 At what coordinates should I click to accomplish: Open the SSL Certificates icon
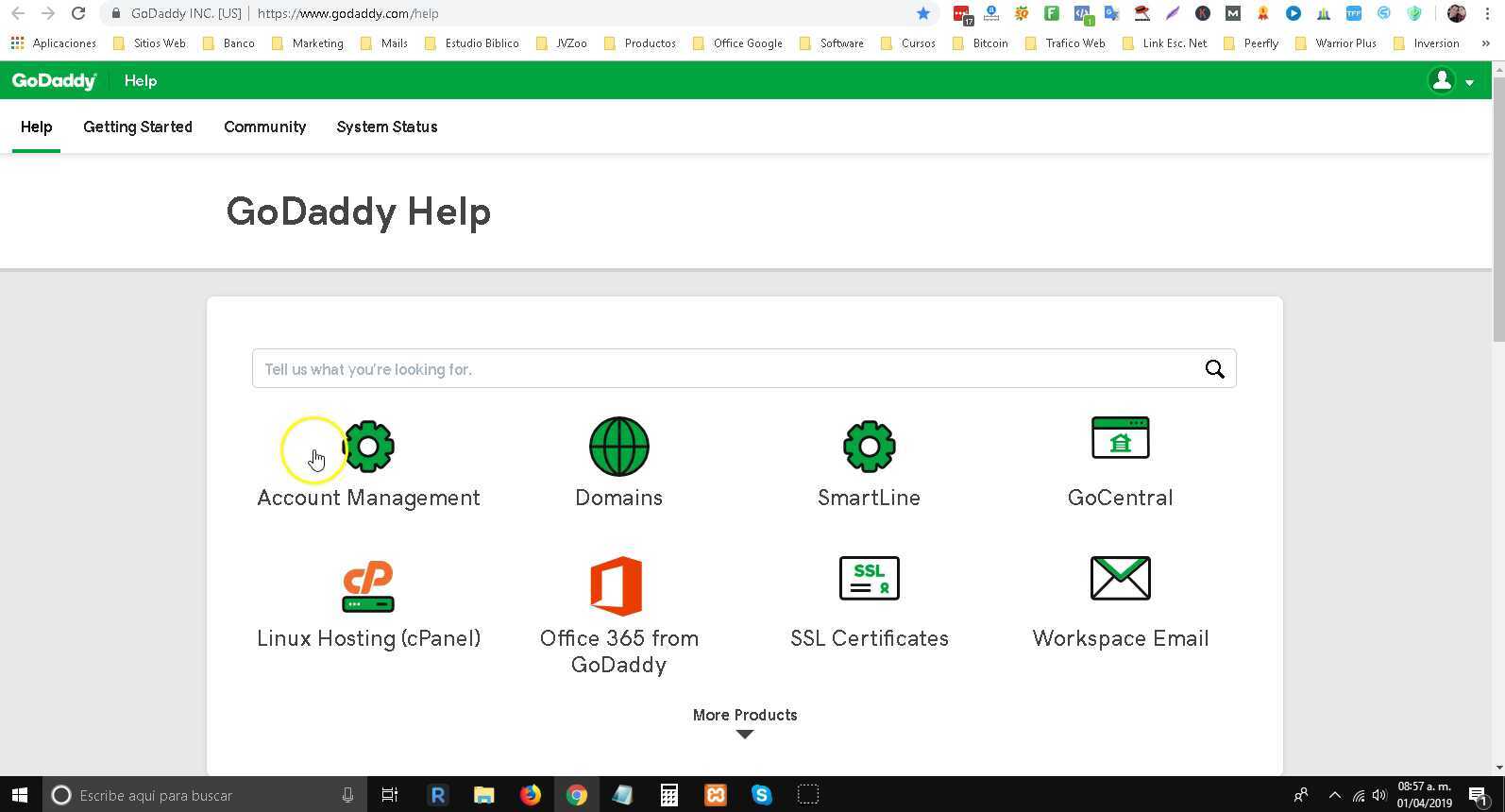[869, 578]
